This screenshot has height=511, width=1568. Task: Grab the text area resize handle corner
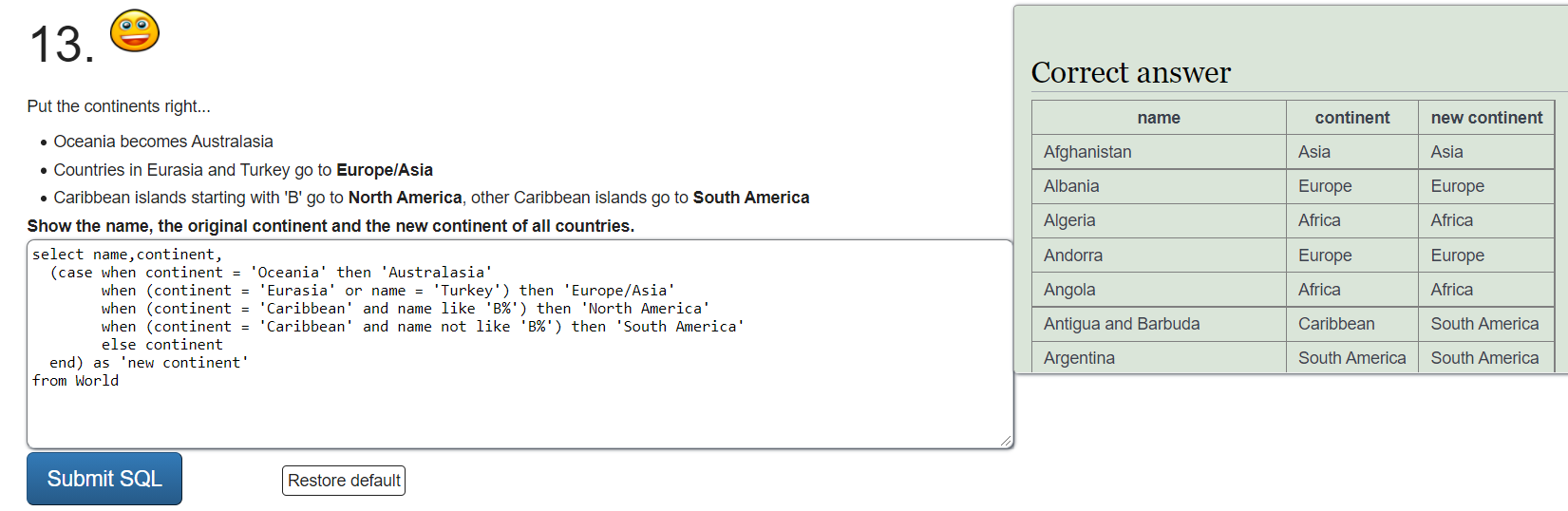pyautogui.click(x=1006, y=441)
